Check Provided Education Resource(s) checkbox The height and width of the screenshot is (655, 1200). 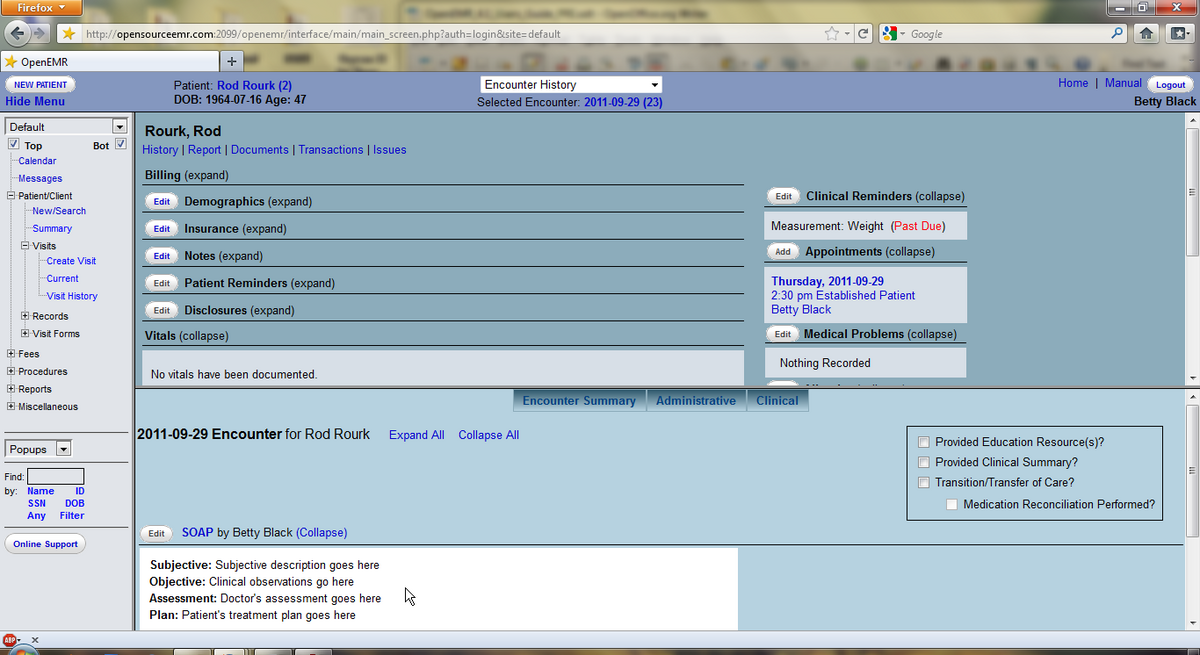point(924,442)
